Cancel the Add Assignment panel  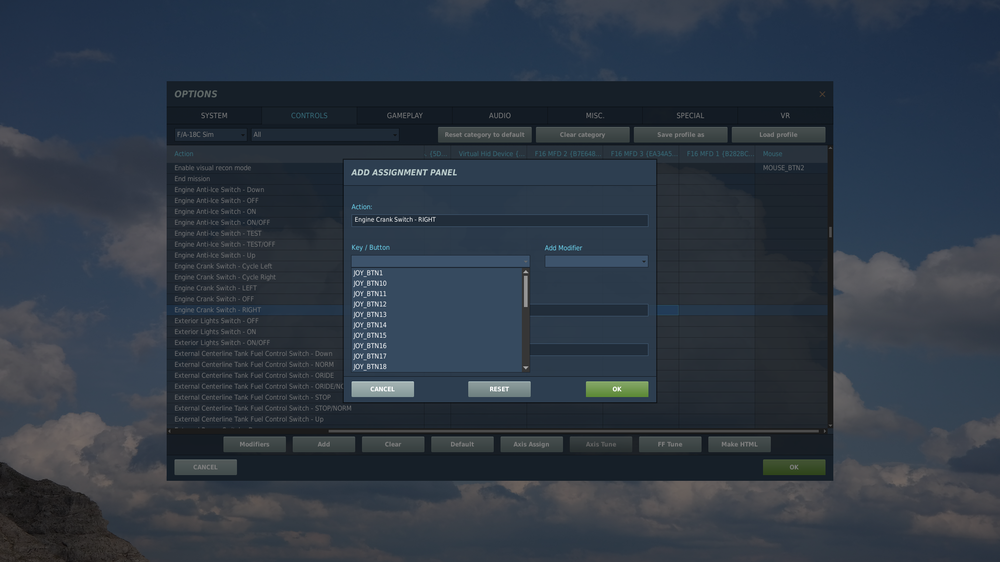(382, 389)
